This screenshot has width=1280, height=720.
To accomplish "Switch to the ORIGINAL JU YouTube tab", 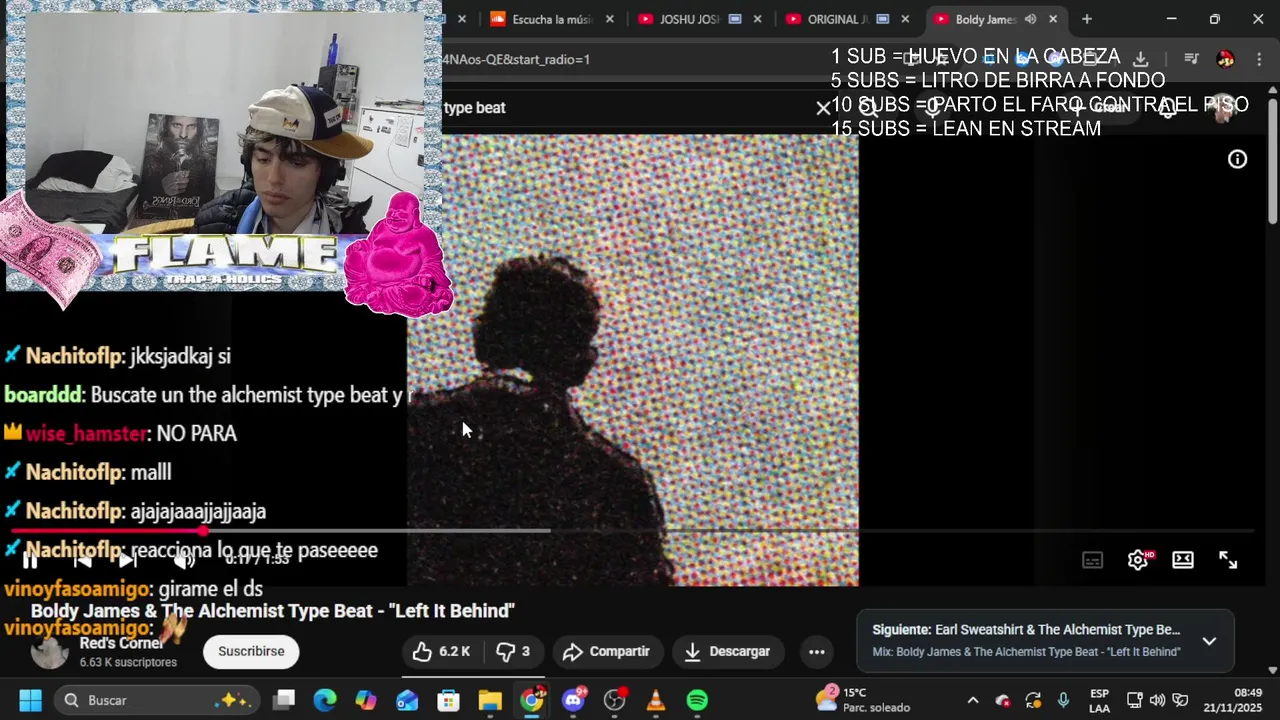I will [838, 19].
